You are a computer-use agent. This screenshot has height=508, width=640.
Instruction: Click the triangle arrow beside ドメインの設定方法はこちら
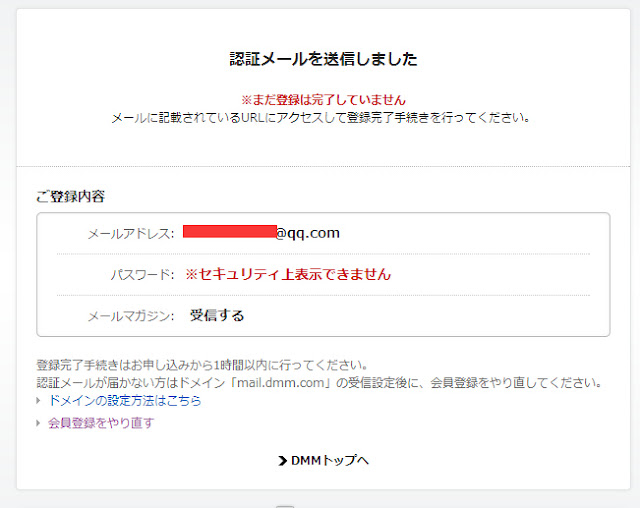coord(38,401)
